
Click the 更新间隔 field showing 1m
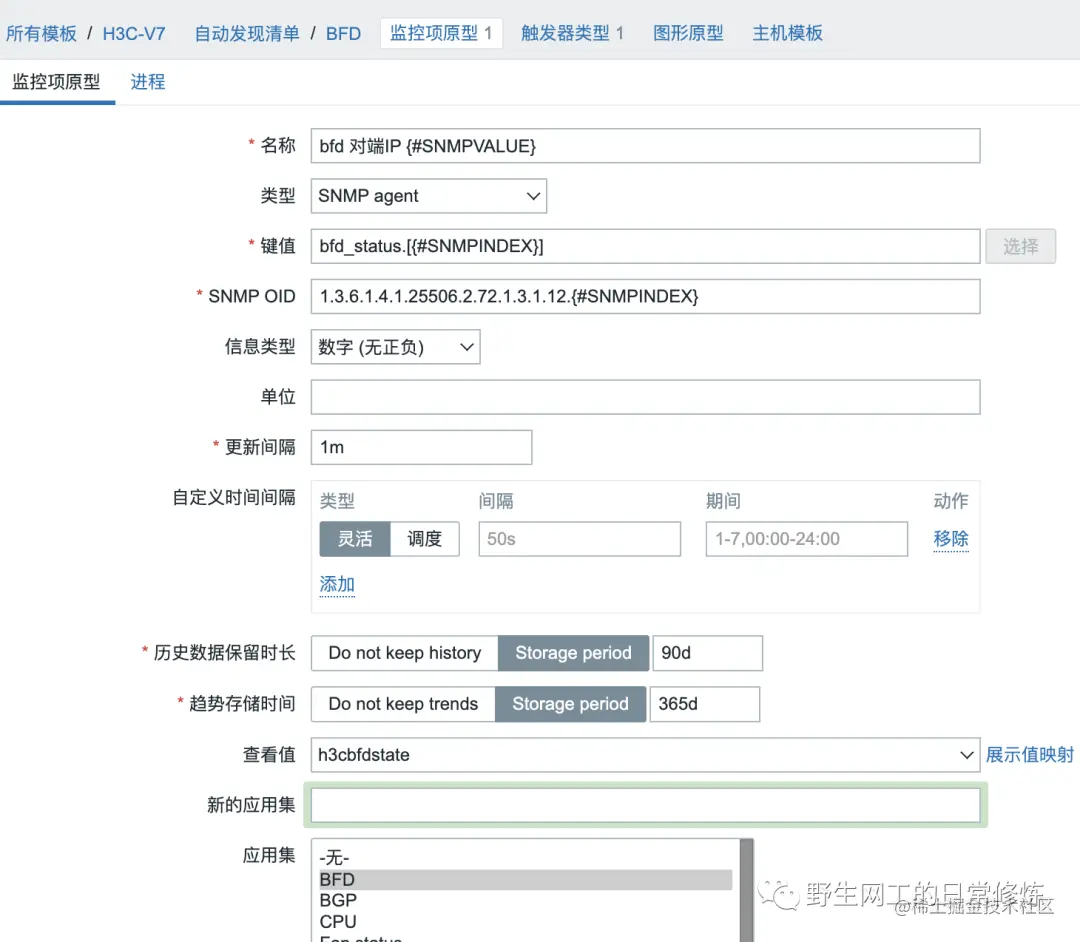[x=422, y=448]
